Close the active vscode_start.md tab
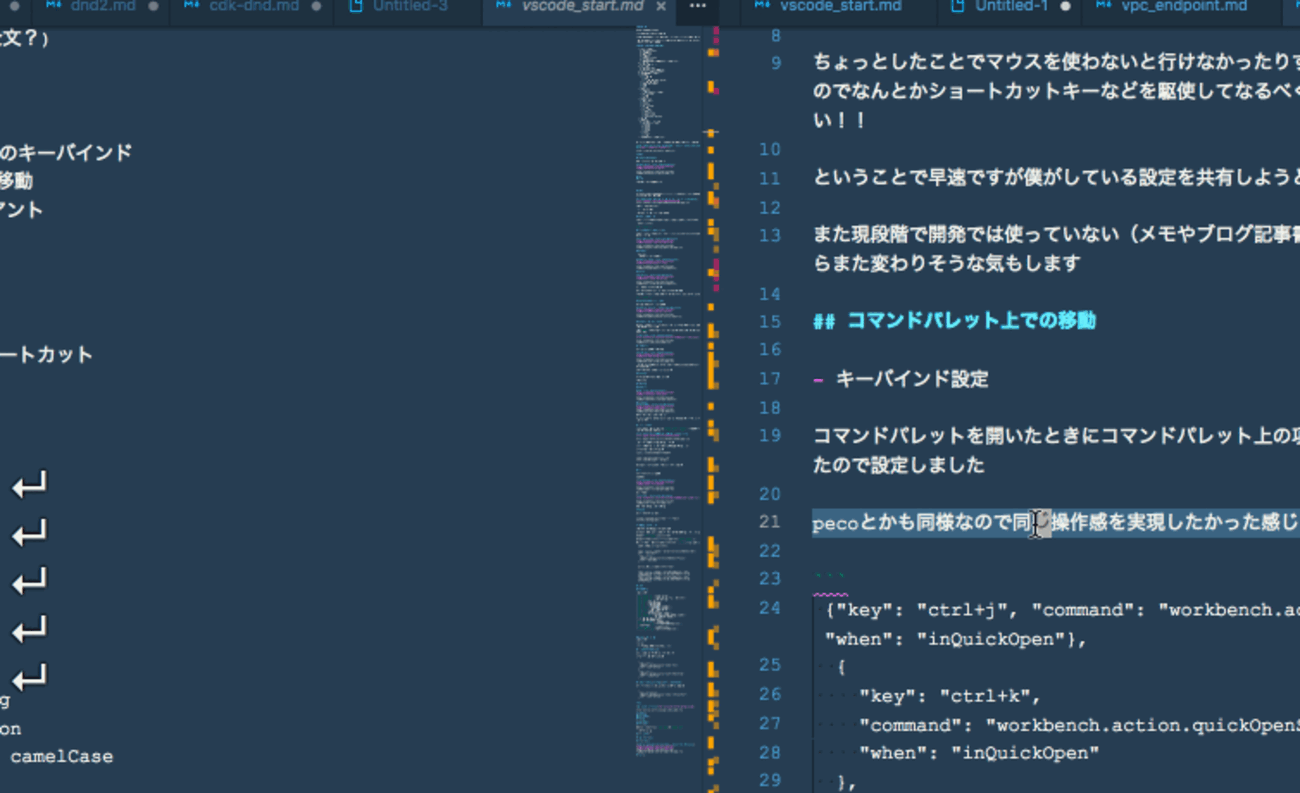Screen dimensions: 1300x793 coord(661,6)
